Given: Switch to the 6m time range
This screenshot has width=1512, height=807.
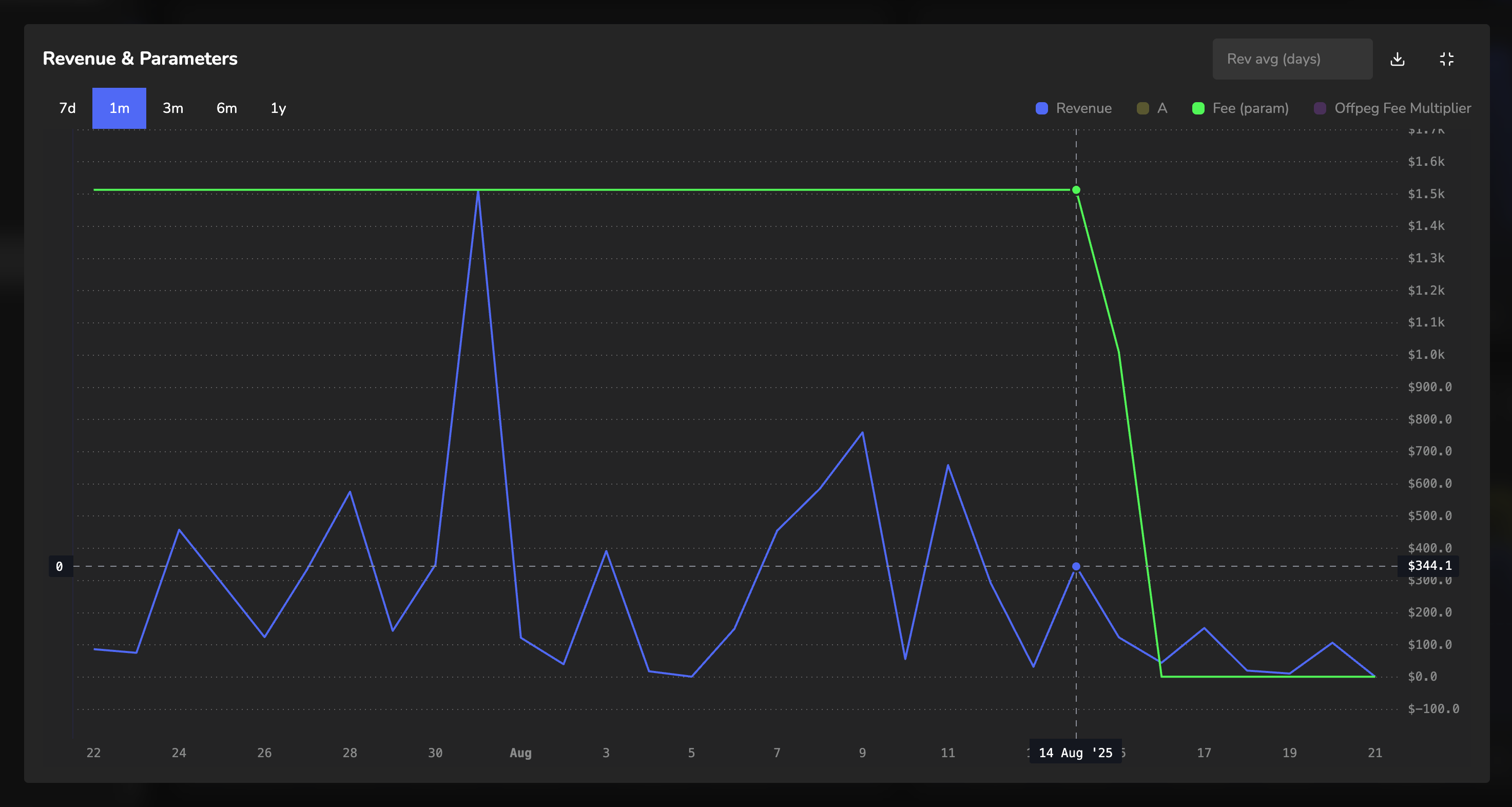Looking at the screenshot, I should pyautogui.click(x=226, y=108).
